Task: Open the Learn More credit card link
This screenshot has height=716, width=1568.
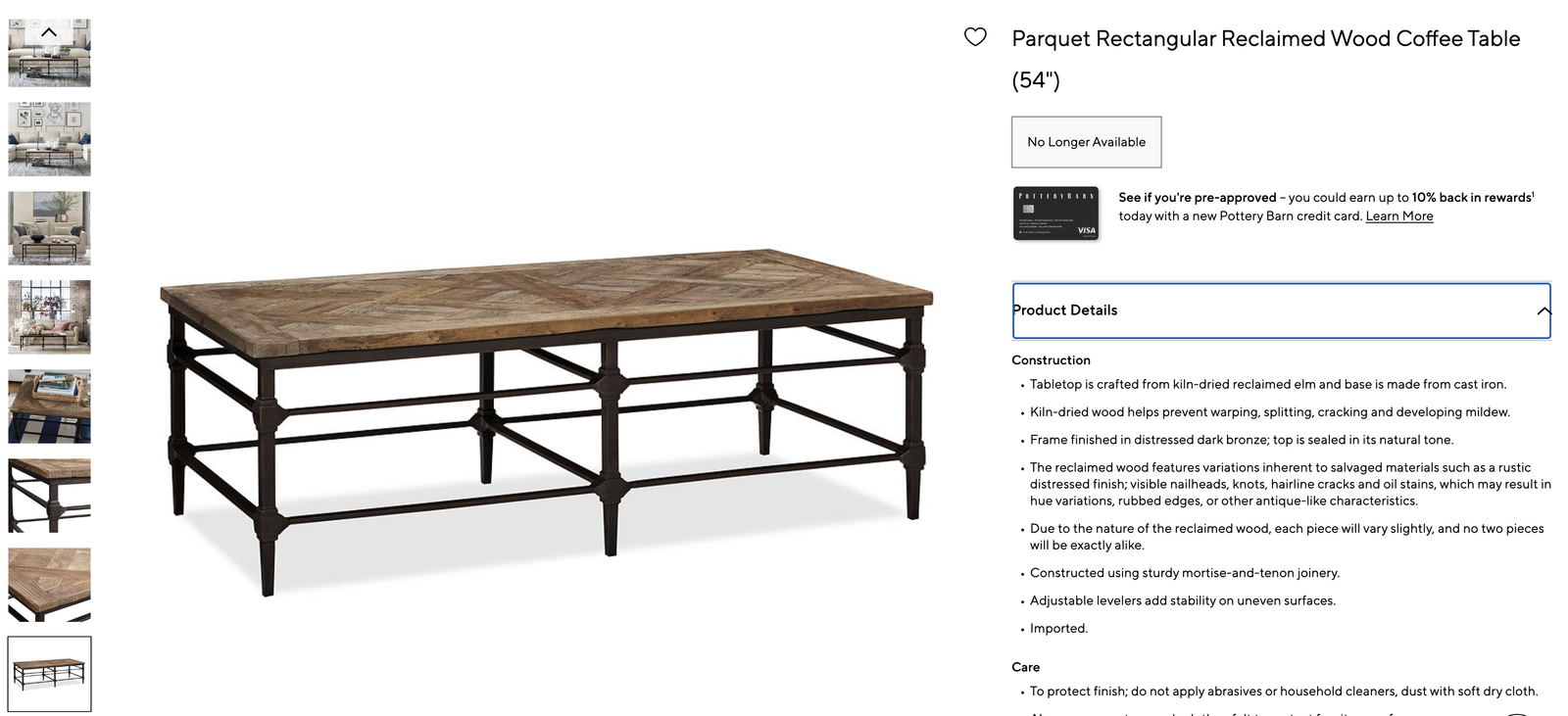Action: [x=1398, y=216]
